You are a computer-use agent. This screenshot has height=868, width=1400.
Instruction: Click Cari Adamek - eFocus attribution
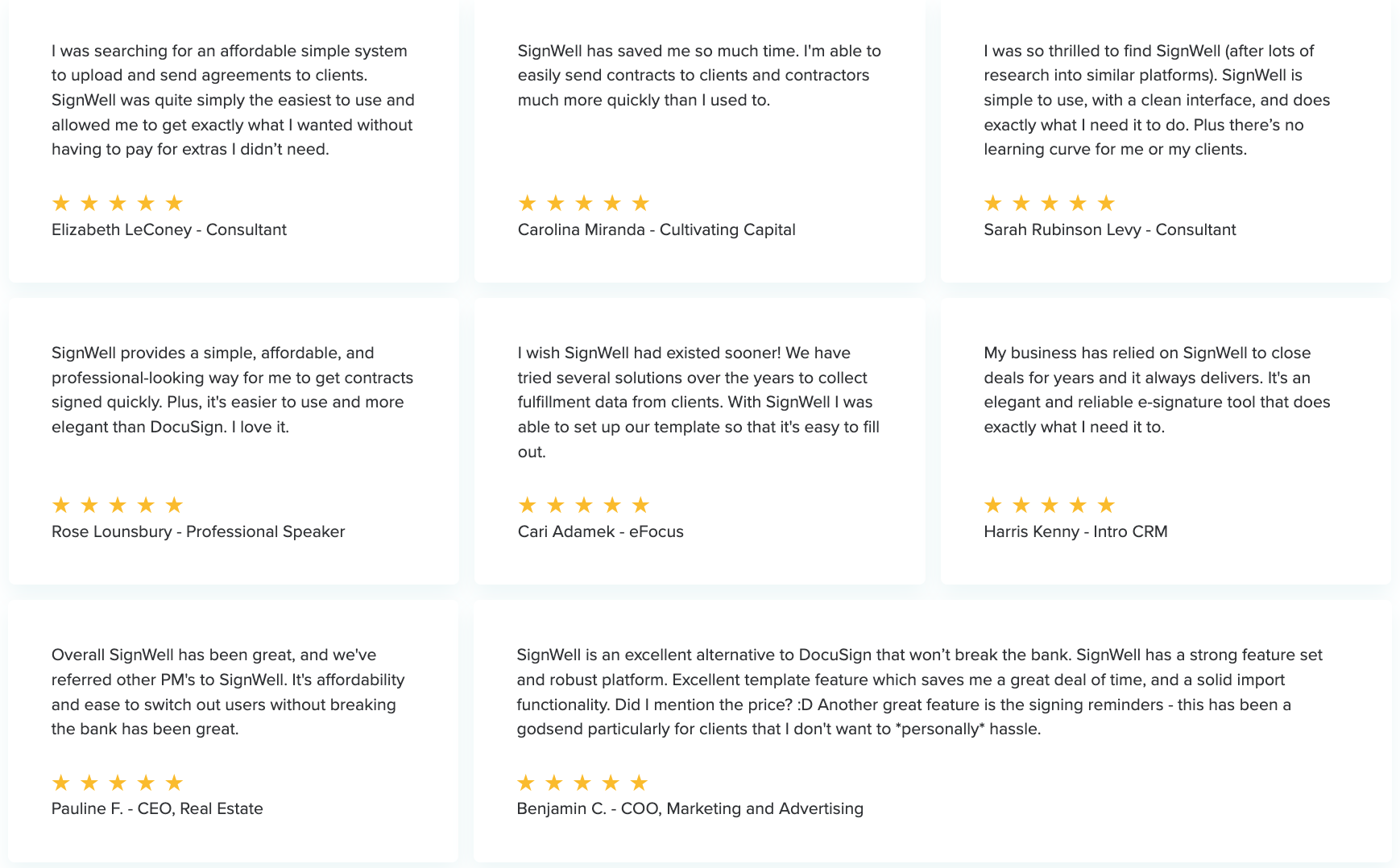click(600, 531)
